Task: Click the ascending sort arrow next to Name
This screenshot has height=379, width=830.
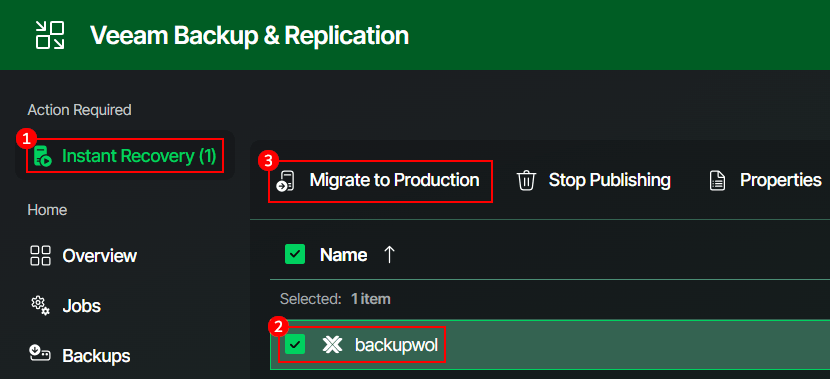Action: 389,255
